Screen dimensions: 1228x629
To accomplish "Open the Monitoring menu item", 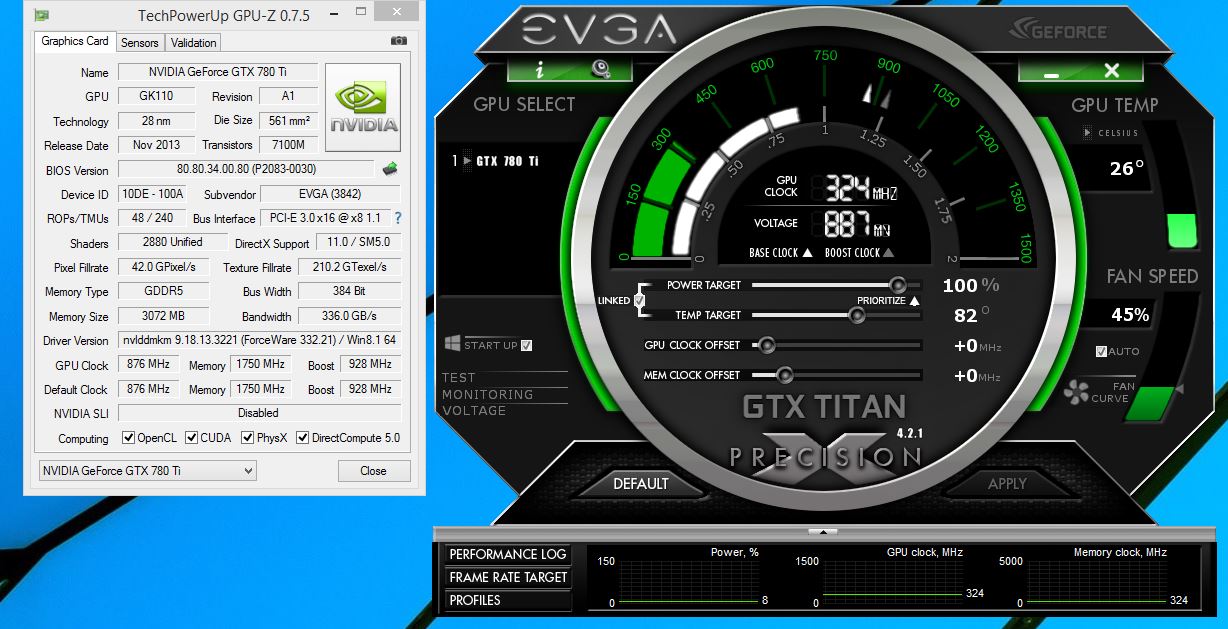I will click(x=488, y=394).
